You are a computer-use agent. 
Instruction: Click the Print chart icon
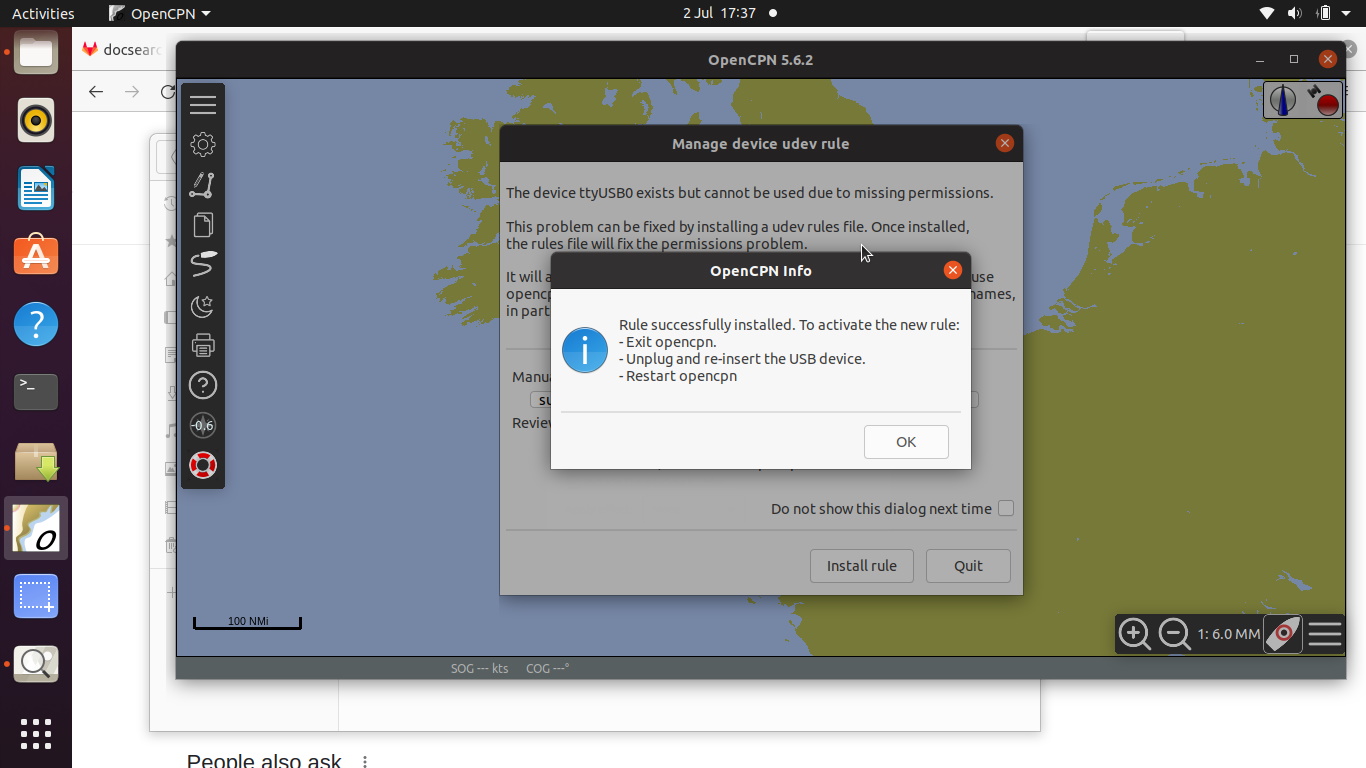point(203,346)
